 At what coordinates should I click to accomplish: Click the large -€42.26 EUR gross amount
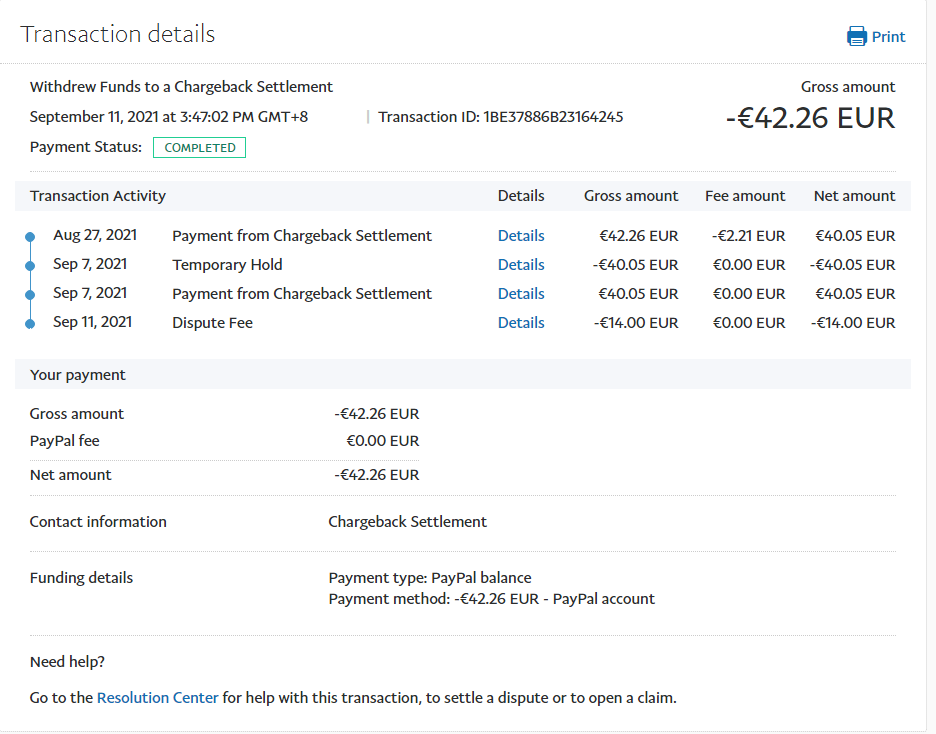[x=810, y=118]
